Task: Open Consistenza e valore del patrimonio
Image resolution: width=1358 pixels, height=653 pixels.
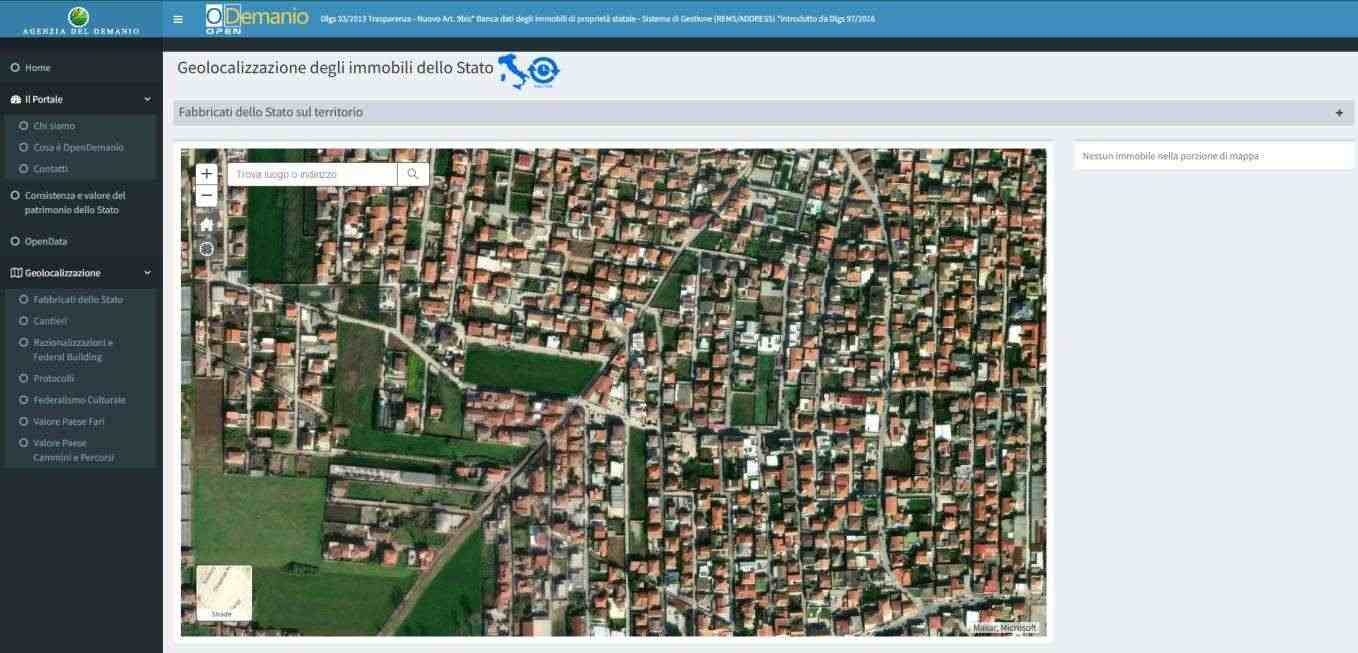Action: pos(75,203)
